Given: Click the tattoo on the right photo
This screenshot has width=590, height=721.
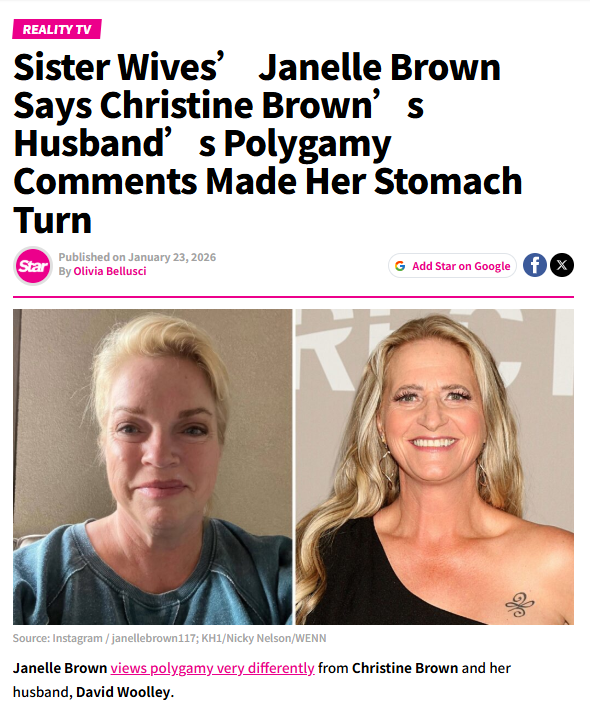Looking at the screenshot, I should click(x=520, y=604).
